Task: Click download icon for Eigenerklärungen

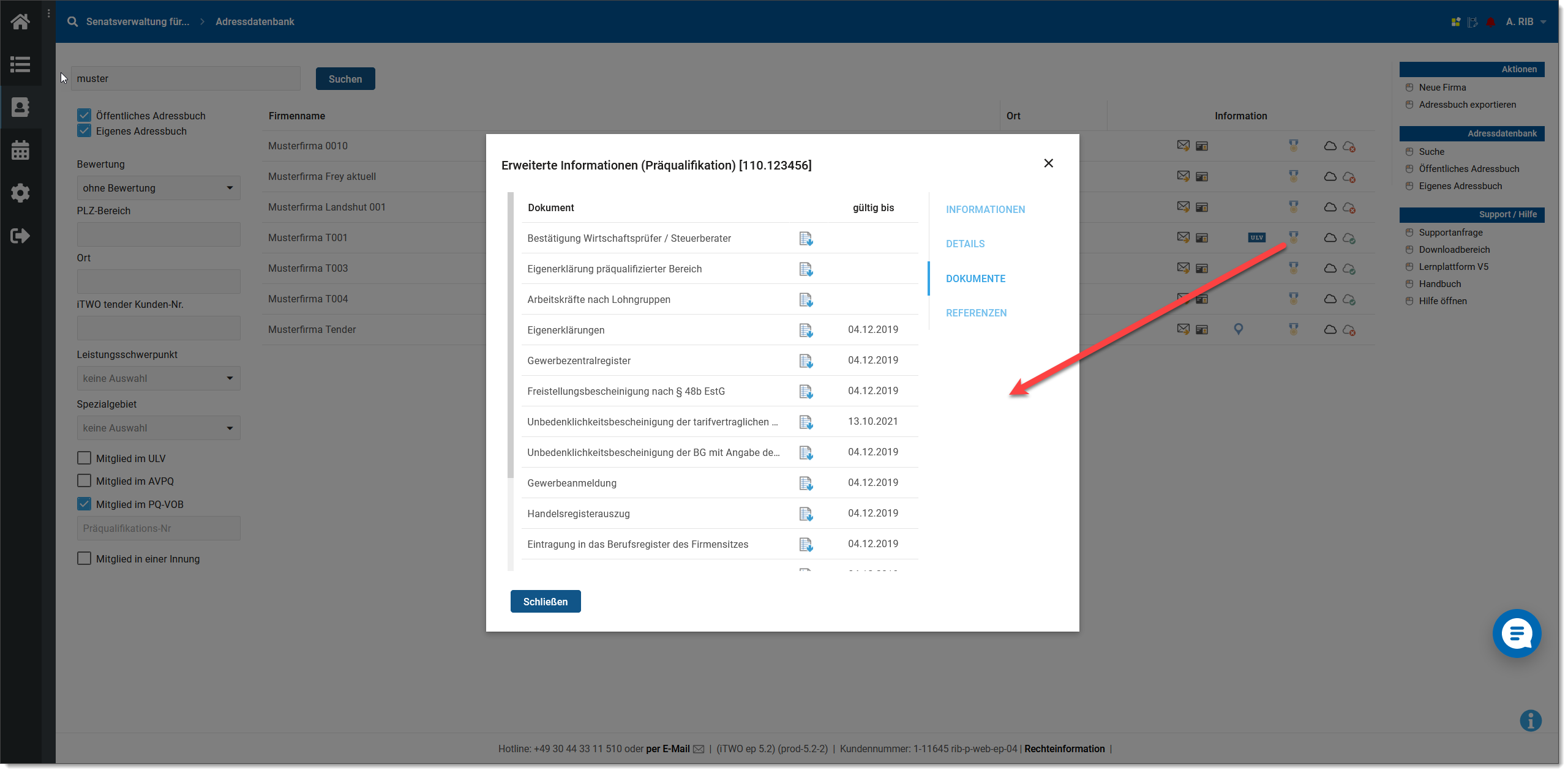Action: [x=806, y=330]
